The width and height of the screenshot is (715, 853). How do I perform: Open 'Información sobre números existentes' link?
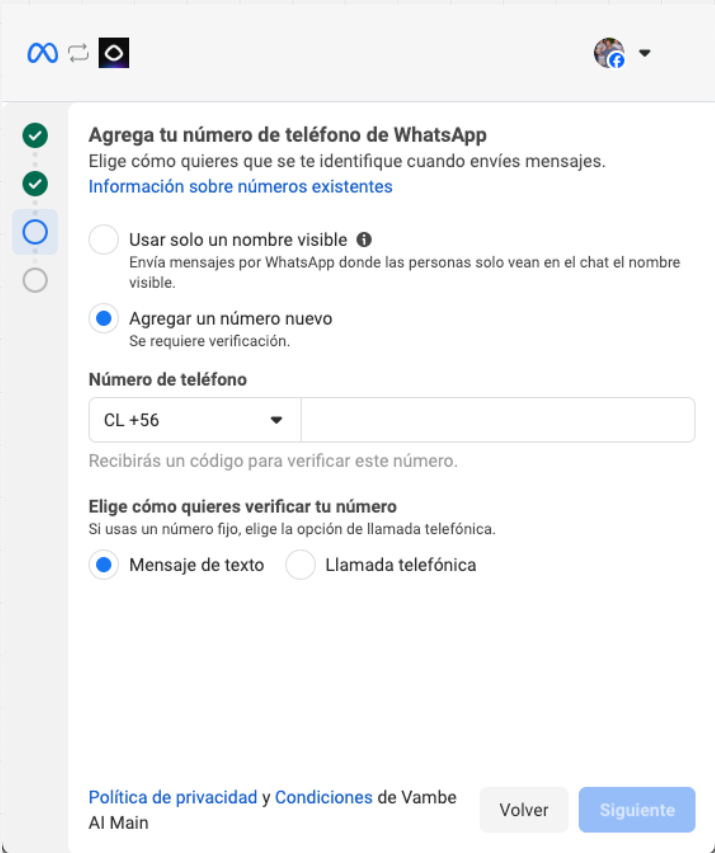coord(240,187)
